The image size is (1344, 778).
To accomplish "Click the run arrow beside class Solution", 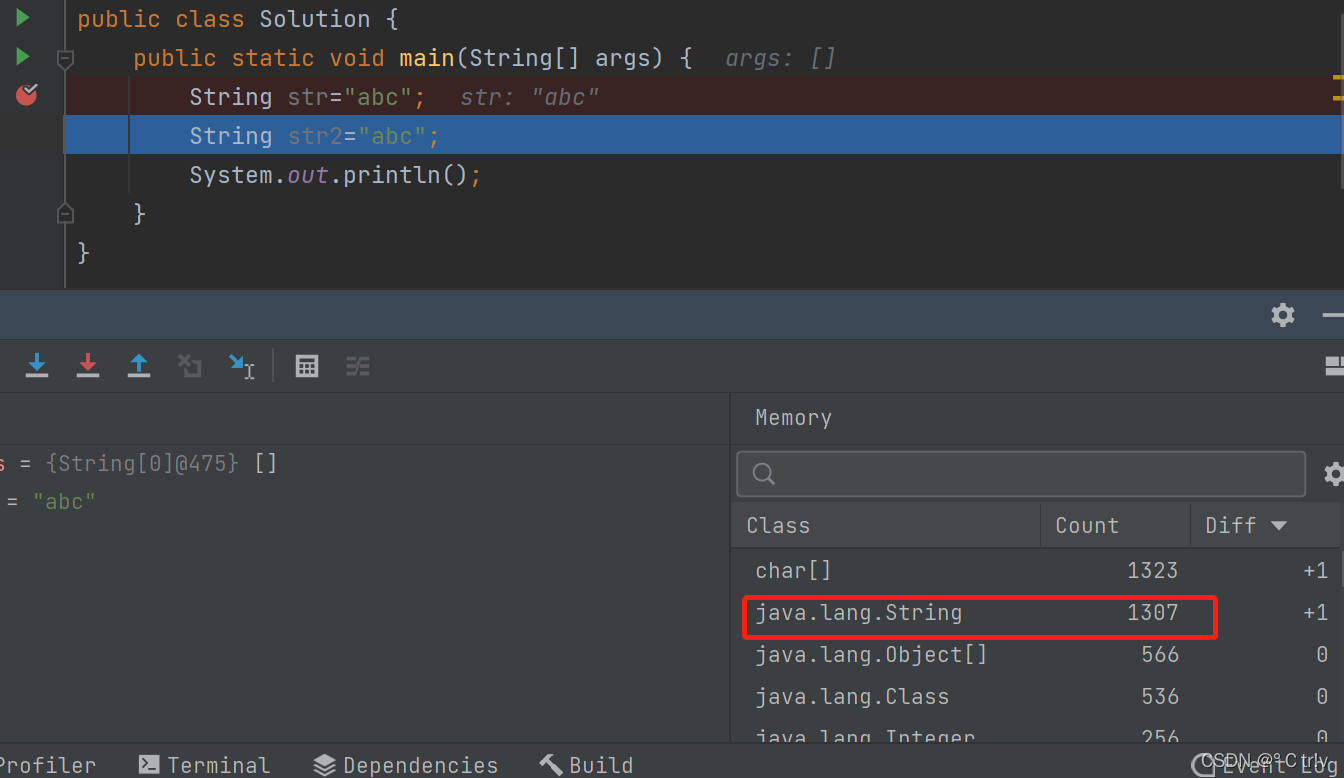I will (x=22, y=18).
